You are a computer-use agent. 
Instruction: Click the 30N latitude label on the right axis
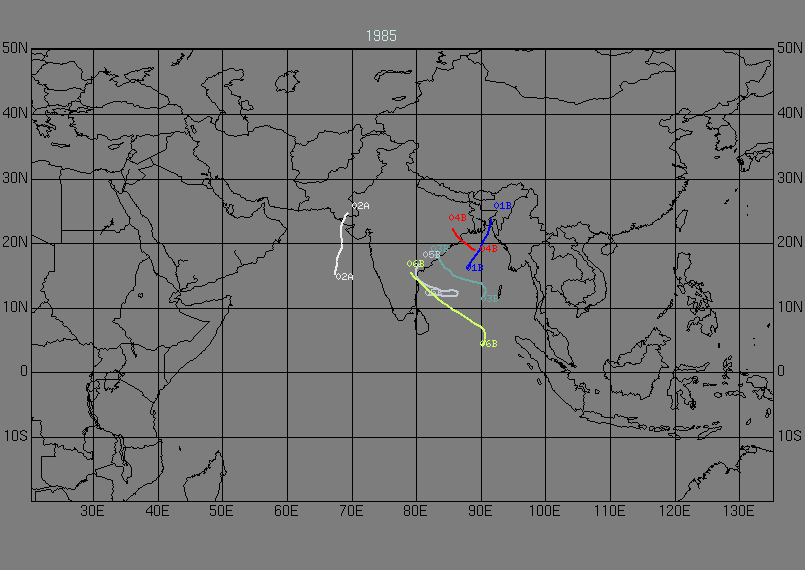click(x=790, y=178)
